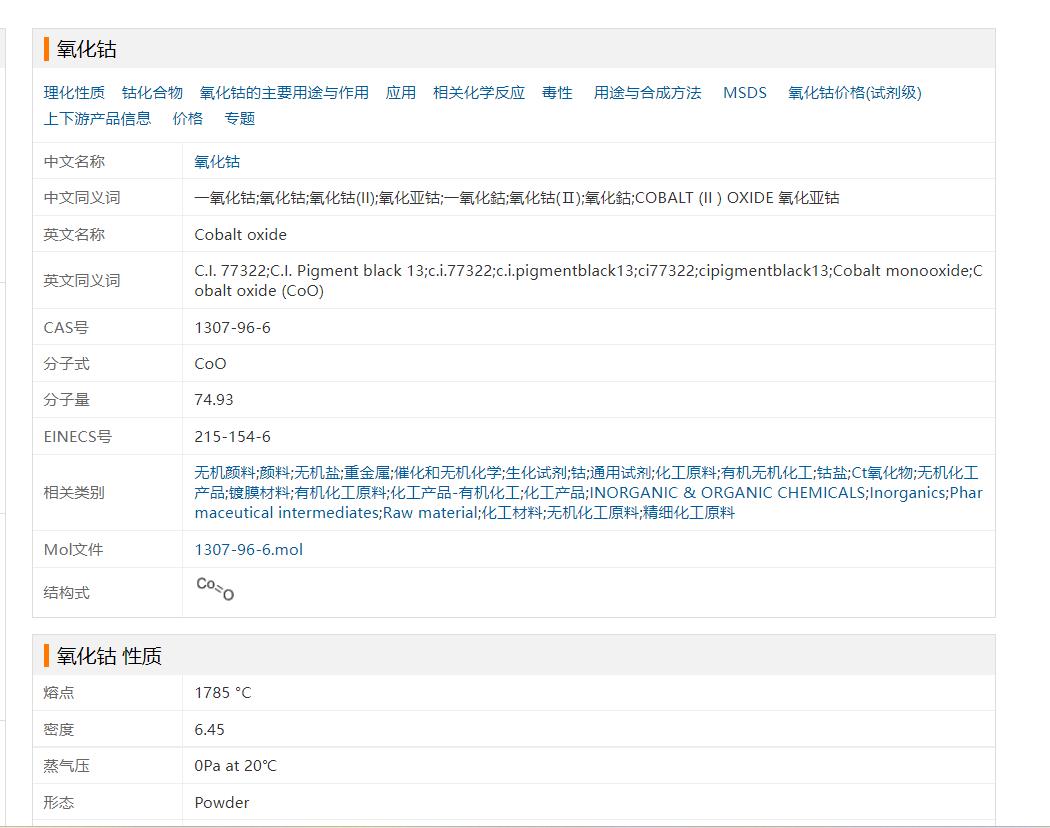
Task: Jump to the 毒性 section
Action: [557, 93]
